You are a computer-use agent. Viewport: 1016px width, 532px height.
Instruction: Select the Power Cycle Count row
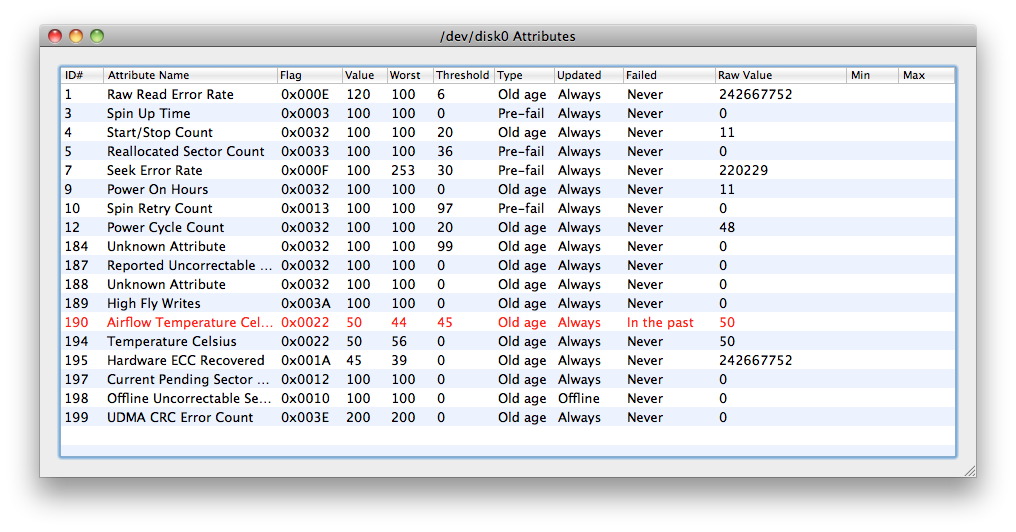coord(508,227)
